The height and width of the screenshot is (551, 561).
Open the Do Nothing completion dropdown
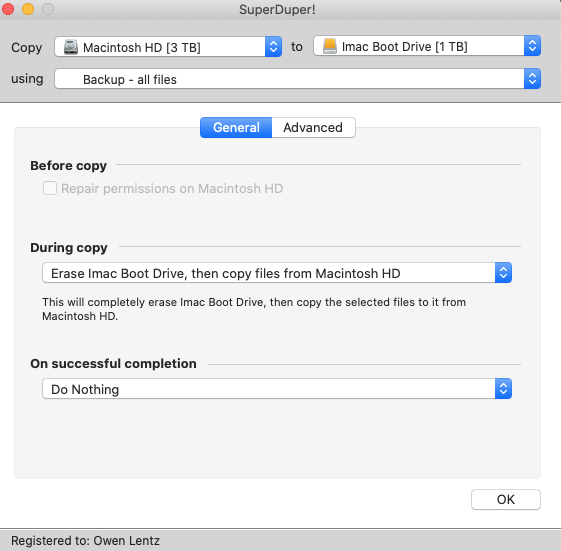[x=277, y=389]
